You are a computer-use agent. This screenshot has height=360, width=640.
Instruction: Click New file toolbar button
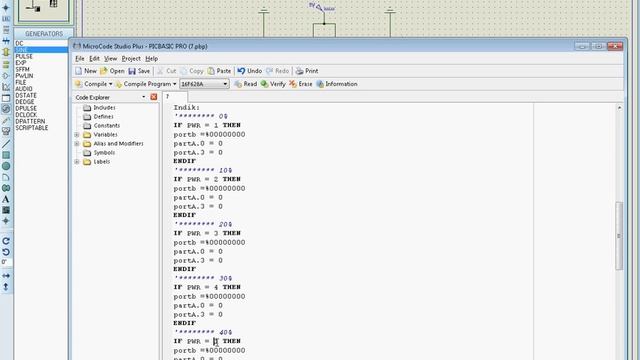(86, 71)
